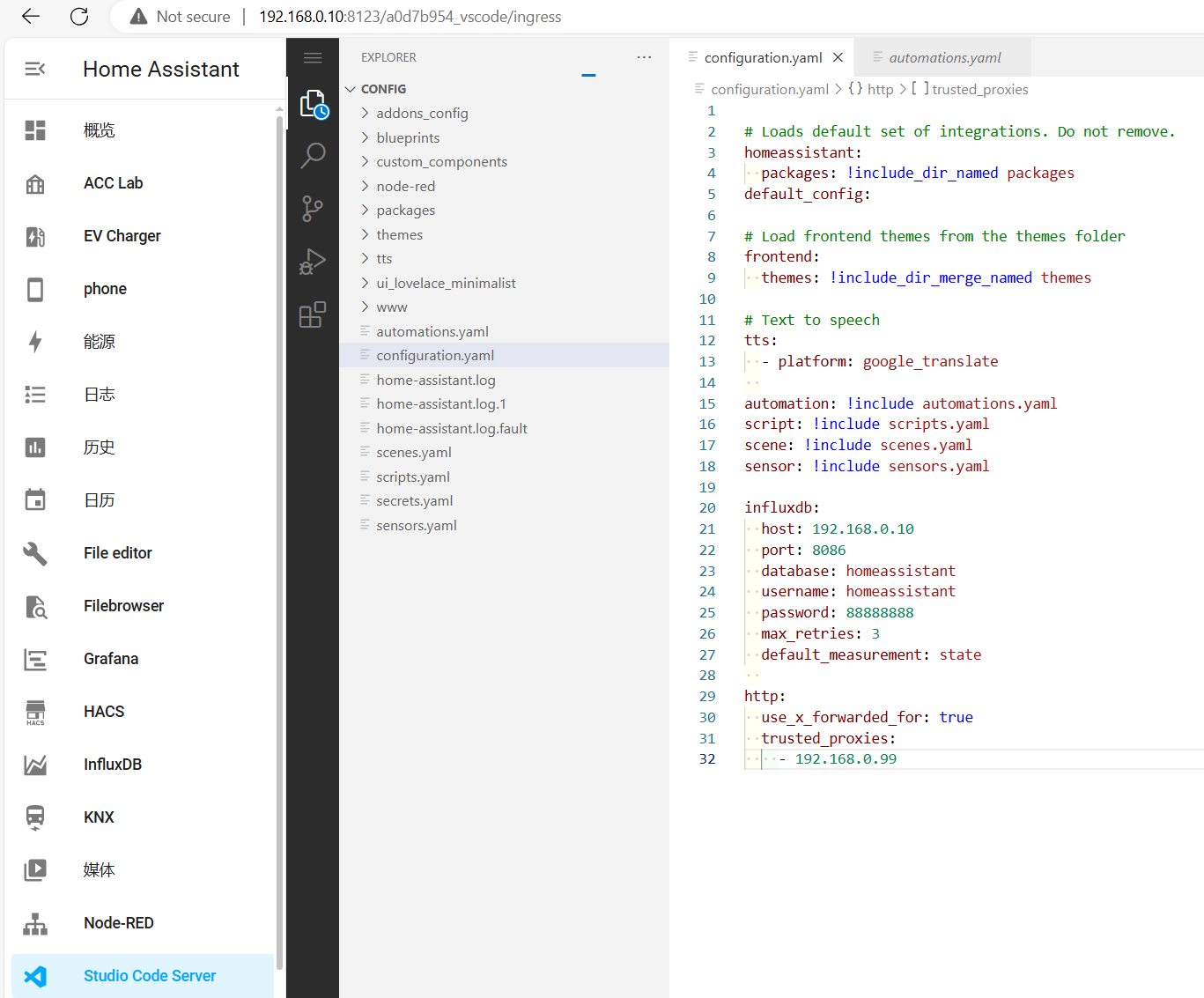Open the Run and Debug view
Viewport: 1204px width, 998px height.
coord(313,262)
